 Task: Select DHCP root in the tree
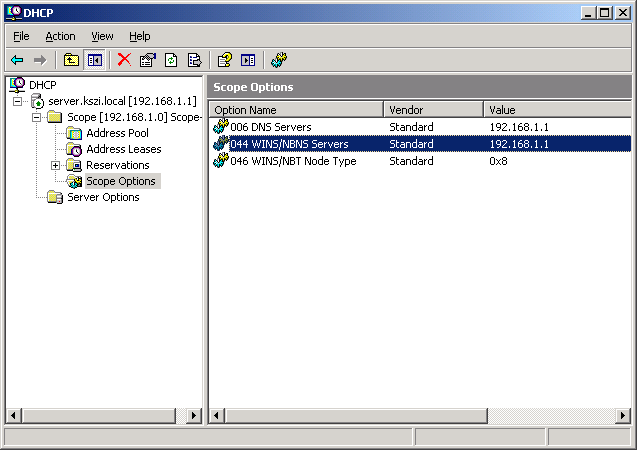(x=43, y=85)
